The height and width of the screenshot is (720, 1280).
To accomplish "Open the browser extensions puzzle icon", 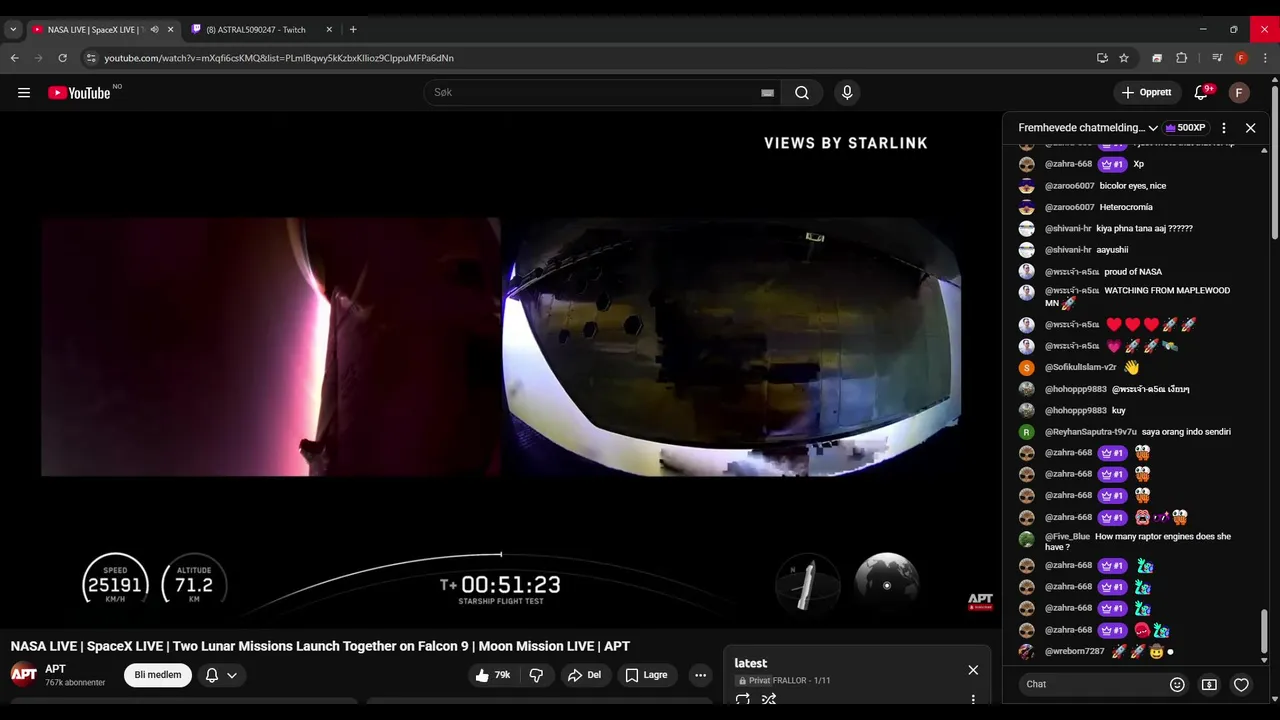I will click(x=1181, y=58).
